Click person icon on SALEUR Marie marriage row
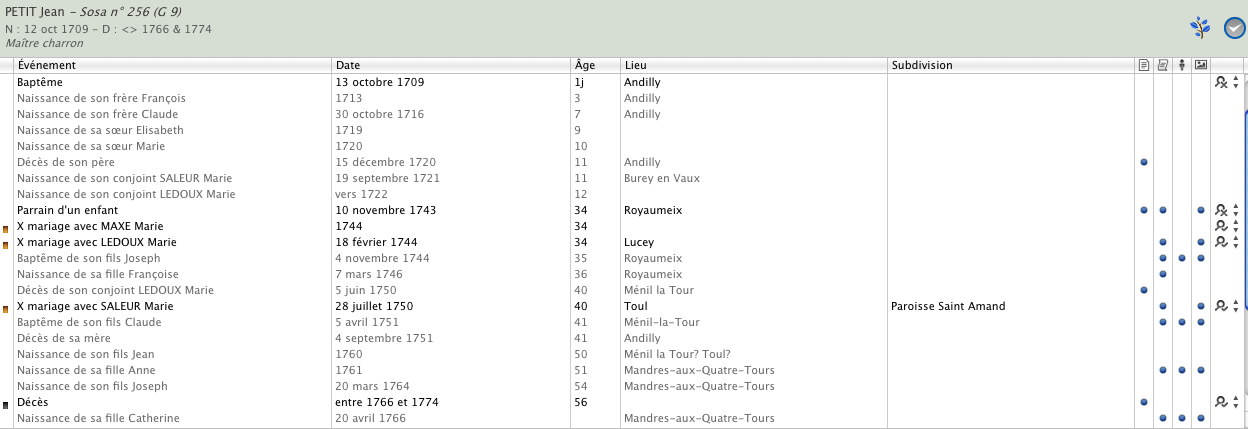This screenshot has height=429, width=1248. pyautogui.click(x=1221, y=306)
